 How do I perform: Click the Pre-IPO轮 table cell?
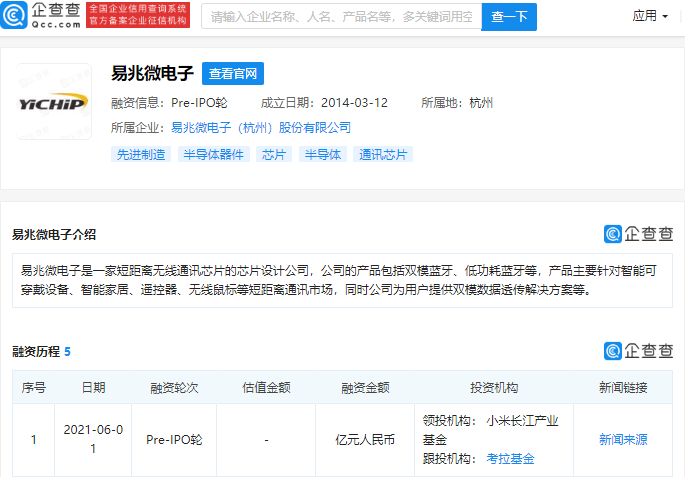(174, 439)
